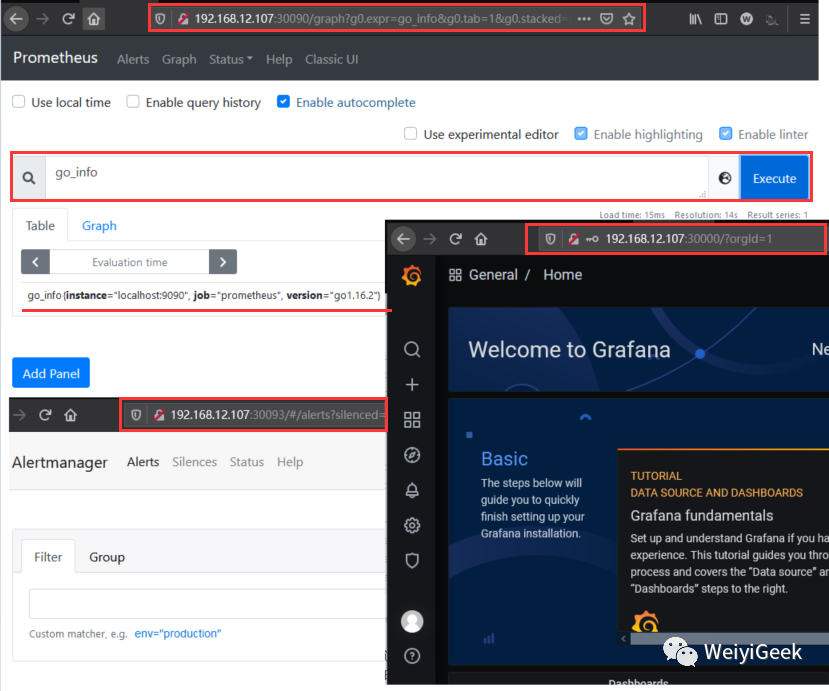Open the Grafana logo menu
This screenshot has width=829, height=691.
pos(412,275)
